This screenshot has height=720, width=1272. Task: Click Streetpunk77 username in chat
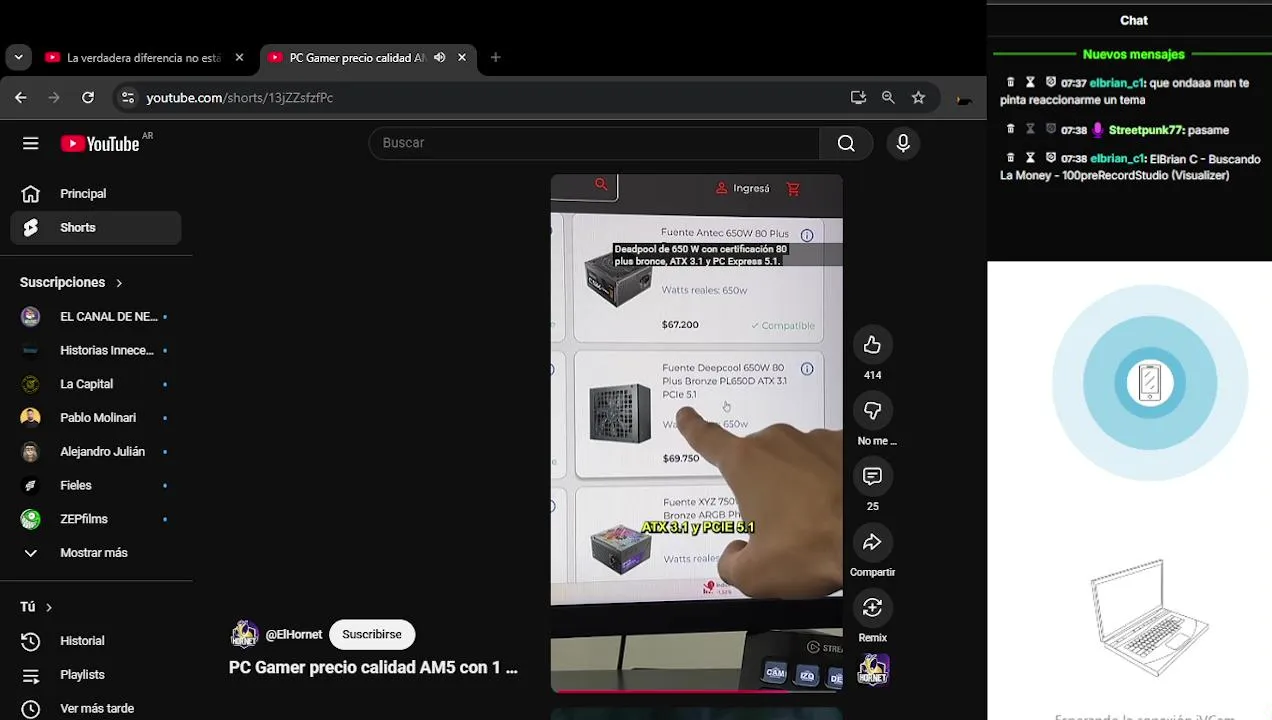point(1146,130)
